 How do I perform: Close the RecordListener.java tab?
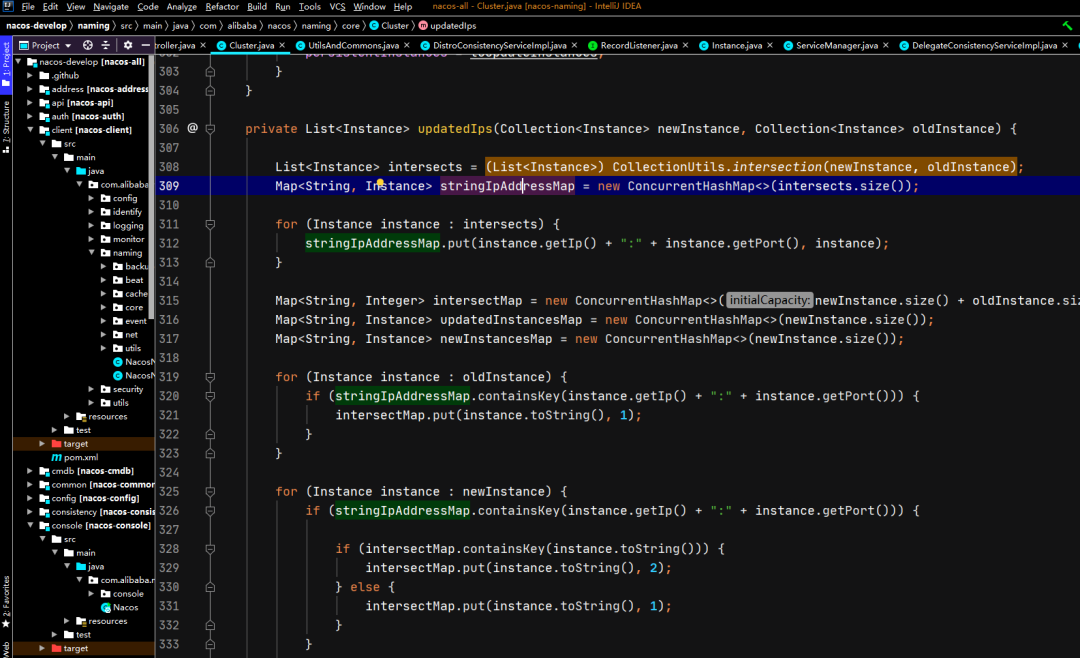click(685, 45)
